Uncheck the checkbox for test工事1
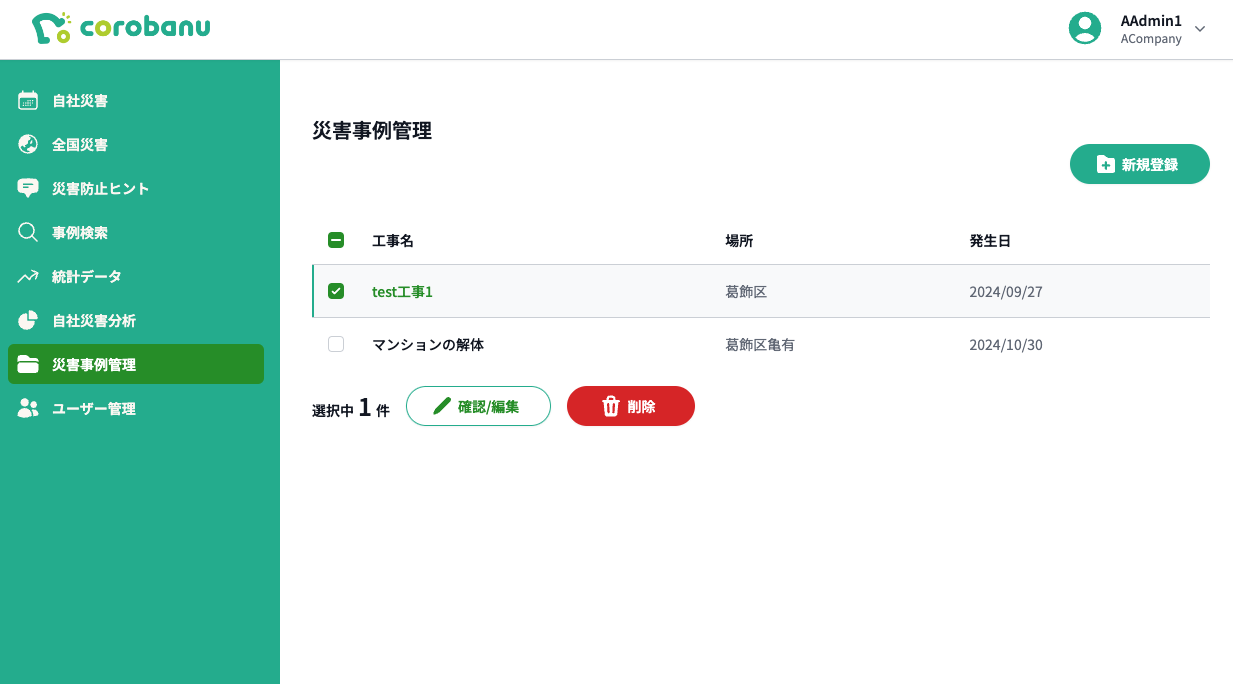 [336, 291]
